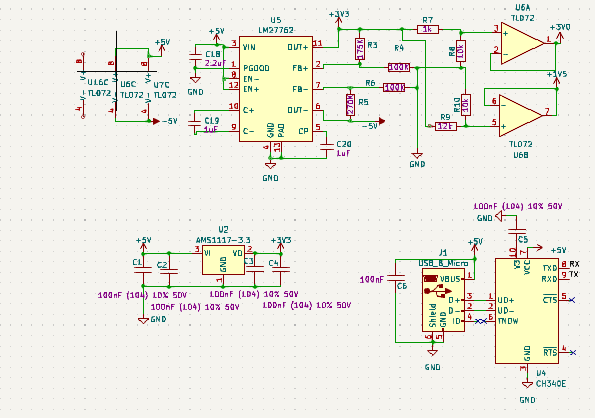Select resistor R3 labeled 175K
Image resolution: width=595 pixels, height=418 pixels.
[x=360, y=49]
